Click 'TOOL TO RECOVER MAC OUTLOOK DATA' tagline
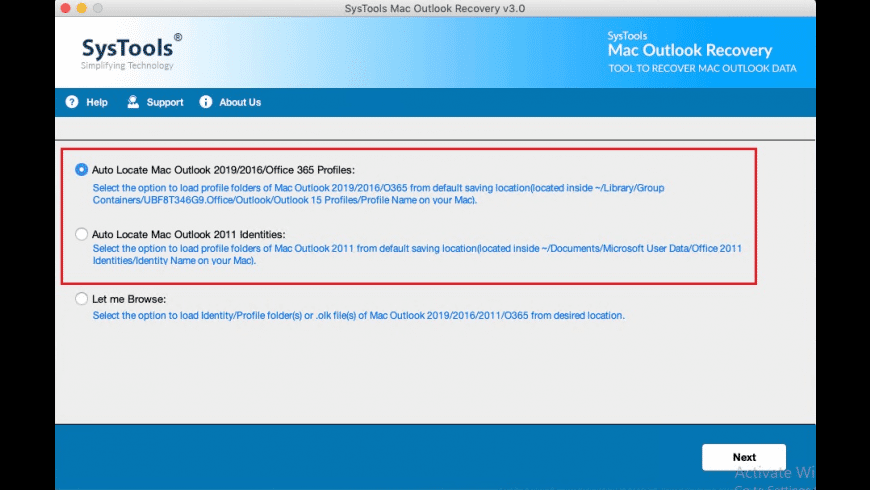Image resolution: width=870 pixels, height=490 pixels. click(702, 68)
